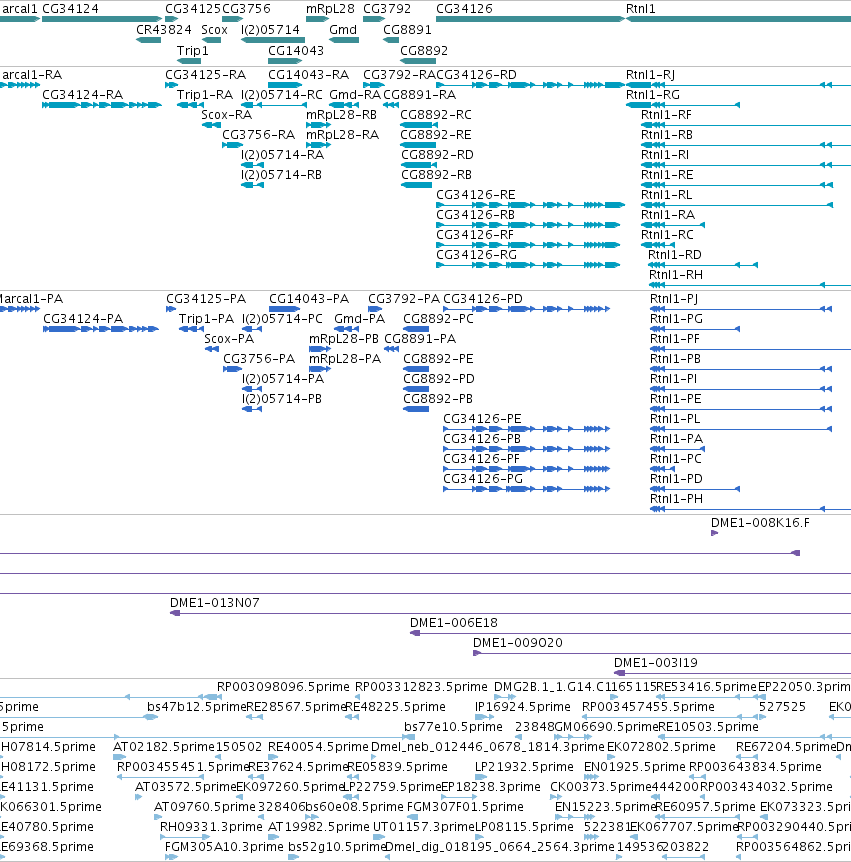Select EST RP003312823.5prime
This screenshot has height=862, width=851.
(x=421, y=687)
